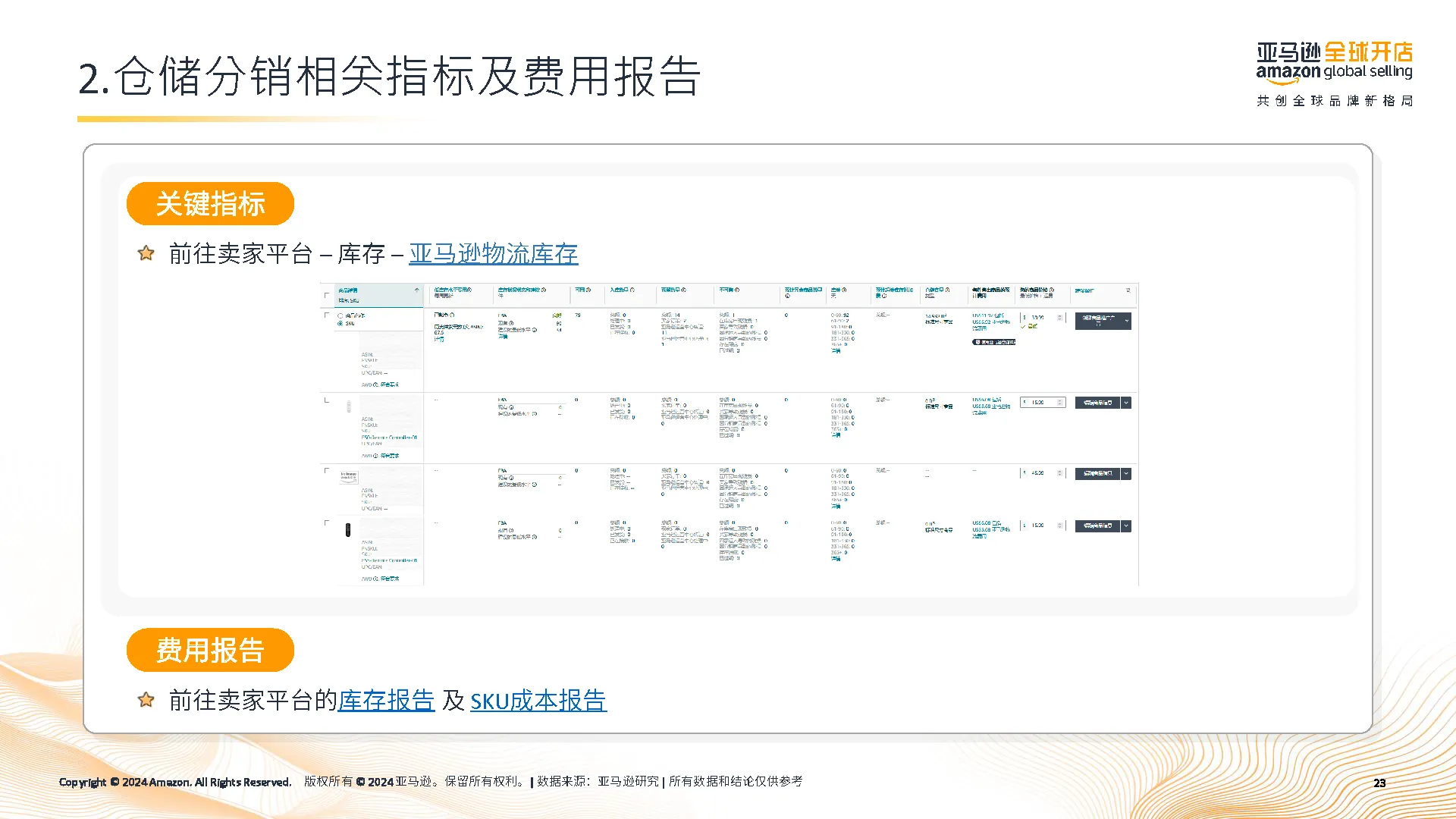1456x819 pixels.
Task: Click the 15.00 price input in second row
Action: pos(1041,403)
